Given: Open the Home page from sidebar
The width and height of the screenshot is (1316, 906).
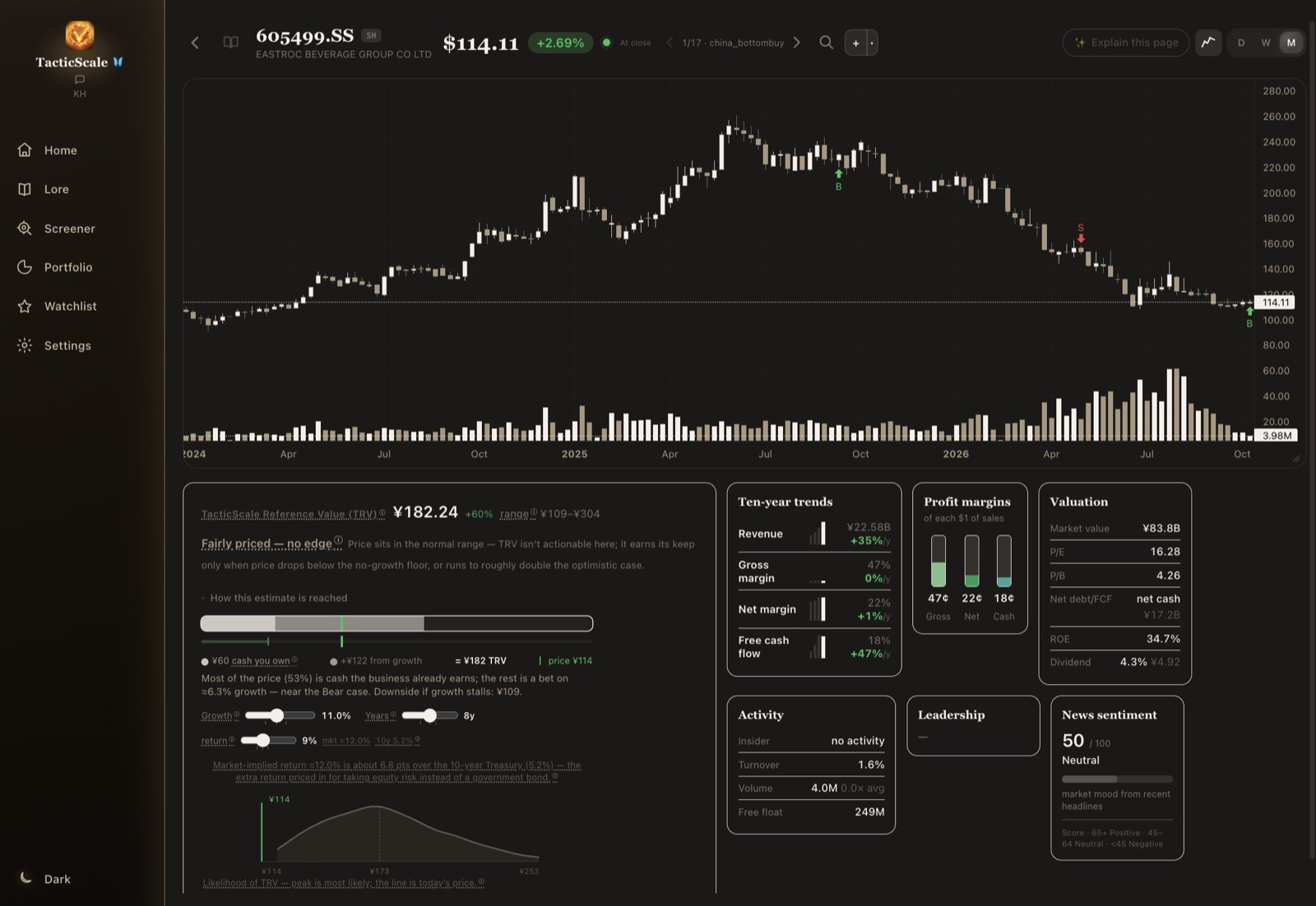Looking at the screenshot, I should click(48, 150).
